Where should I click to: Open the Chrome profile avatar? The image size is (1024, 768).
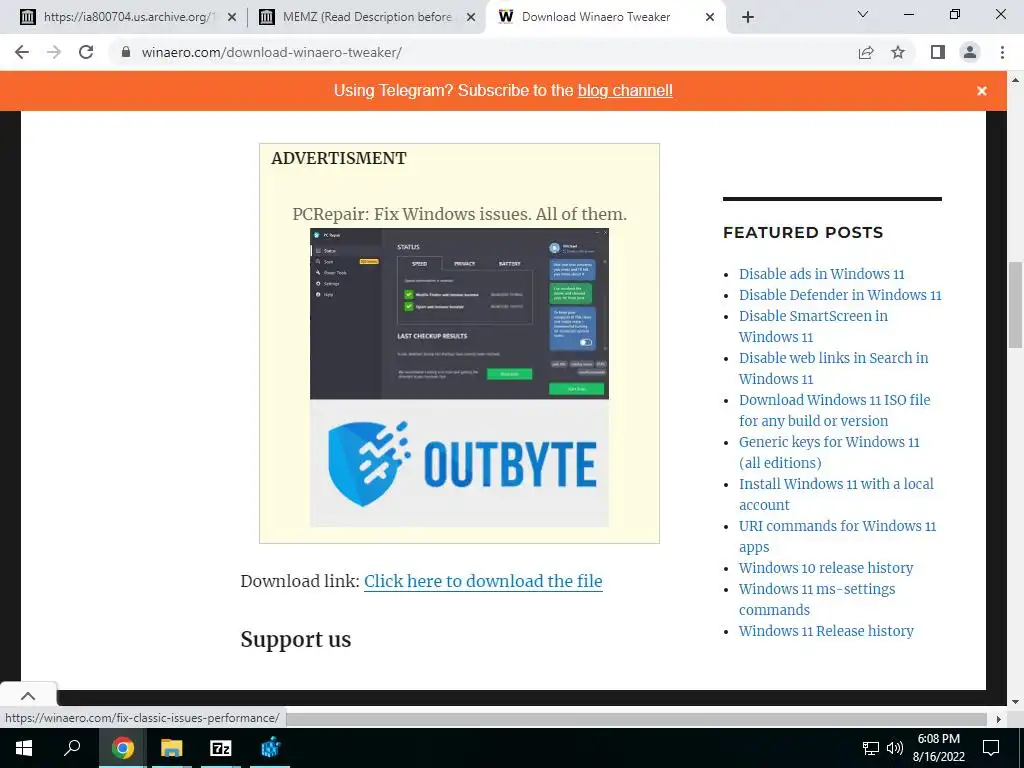(x=970, y=52)
